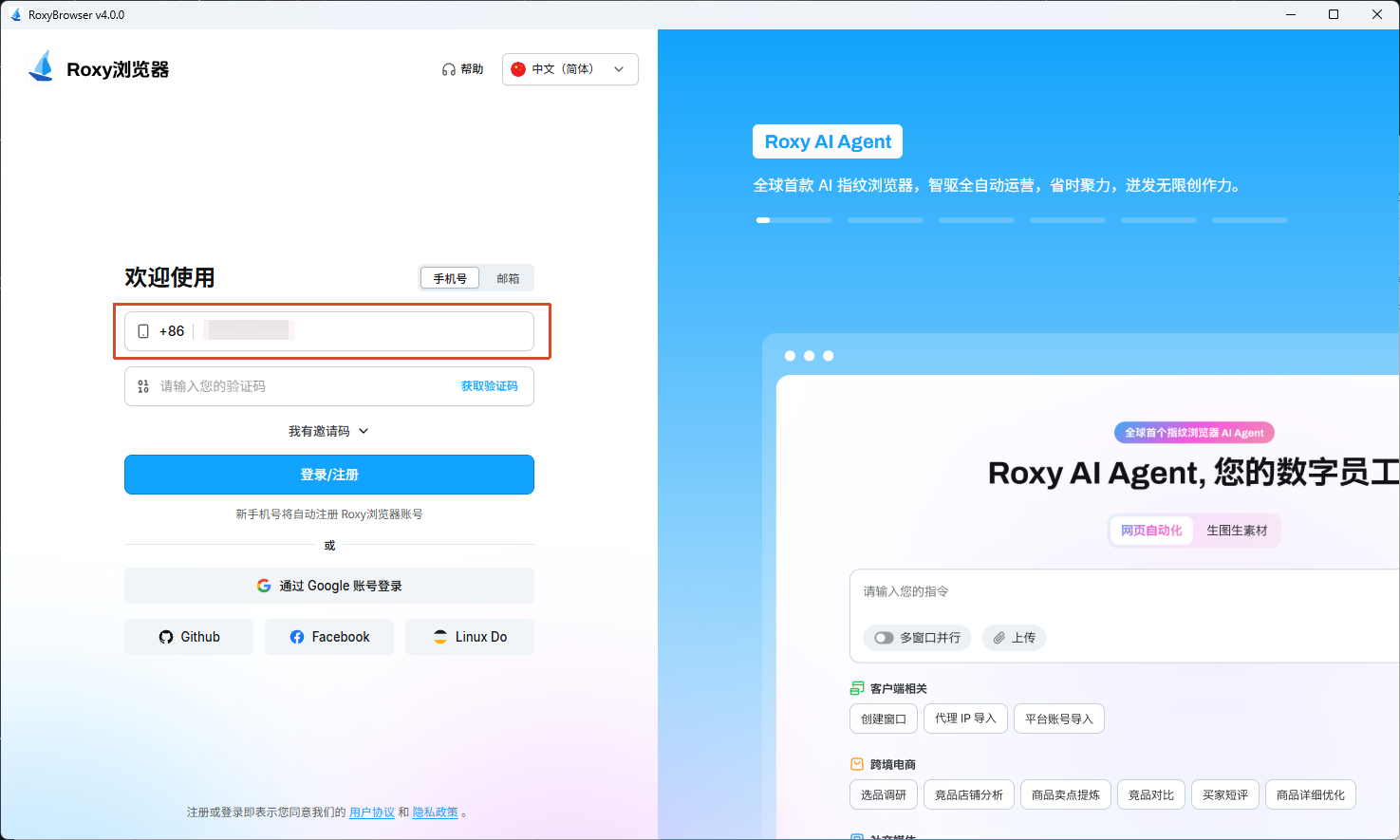Click the 请输入您的指令 prompt box
This screenshot has width=1400, height=840.
point(1125,616)
